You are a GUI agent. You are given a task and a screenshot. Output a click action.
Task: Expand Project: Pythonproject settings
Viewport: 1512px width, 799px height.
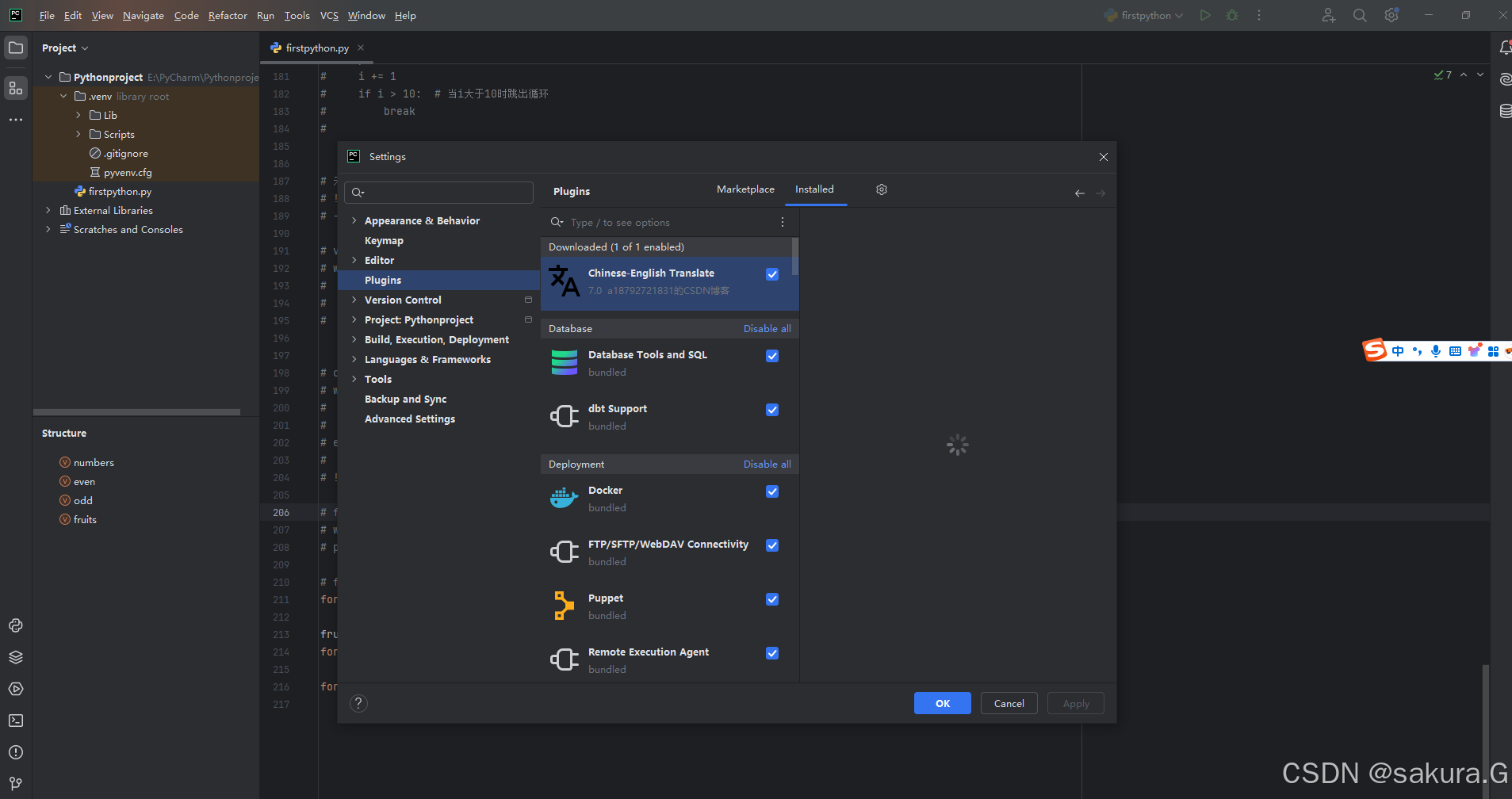click(x=354, y=319)
